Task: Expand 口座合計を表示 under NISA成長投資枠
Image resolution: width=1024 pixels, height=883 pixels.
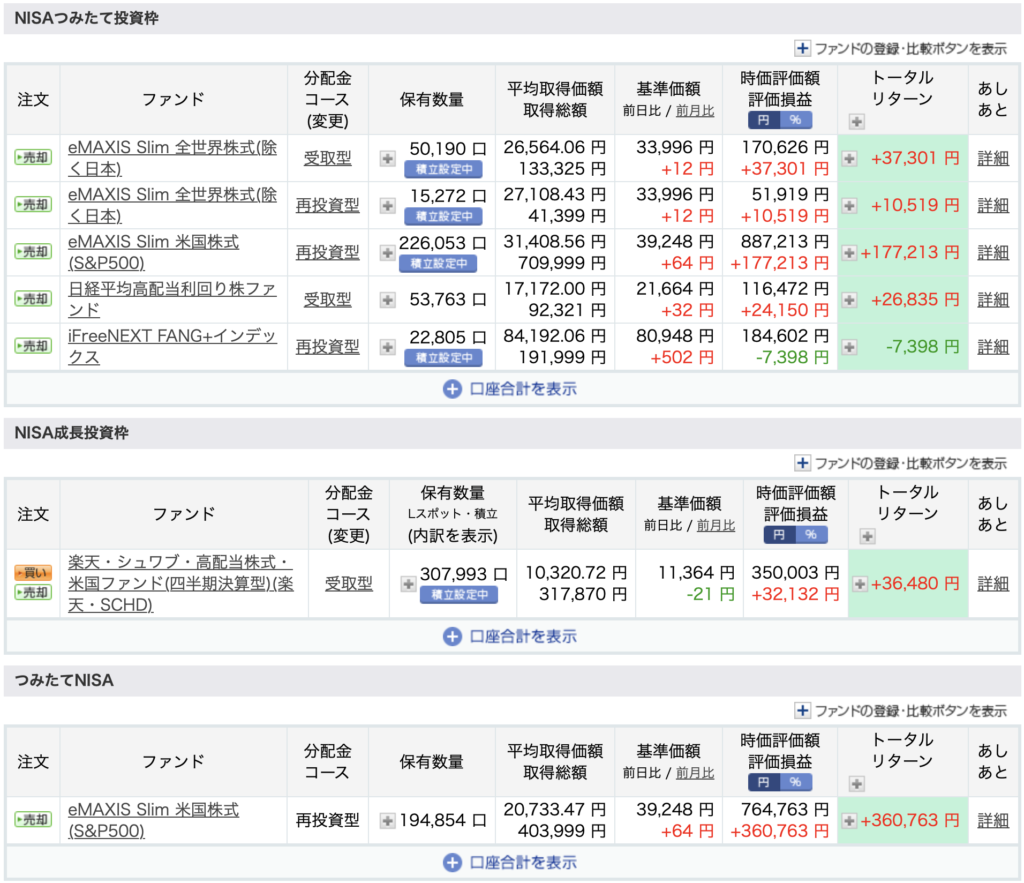Action: point(510,636)
